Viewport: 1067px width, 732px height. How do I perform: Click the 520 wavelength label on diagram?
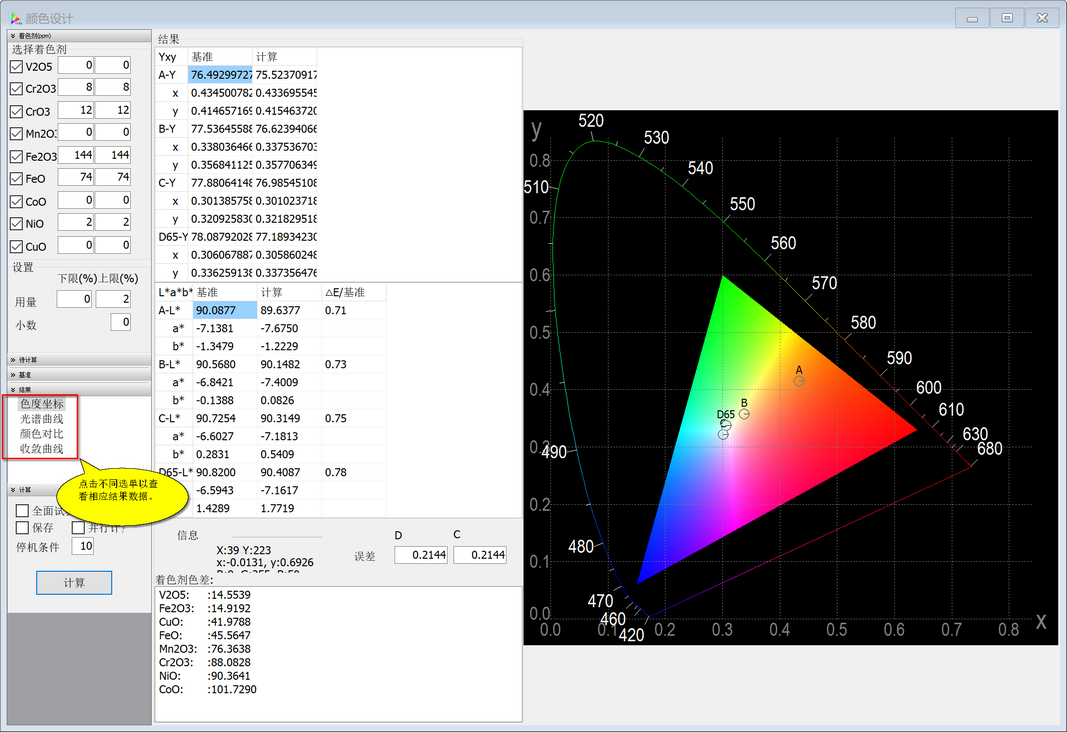point(591,120)
